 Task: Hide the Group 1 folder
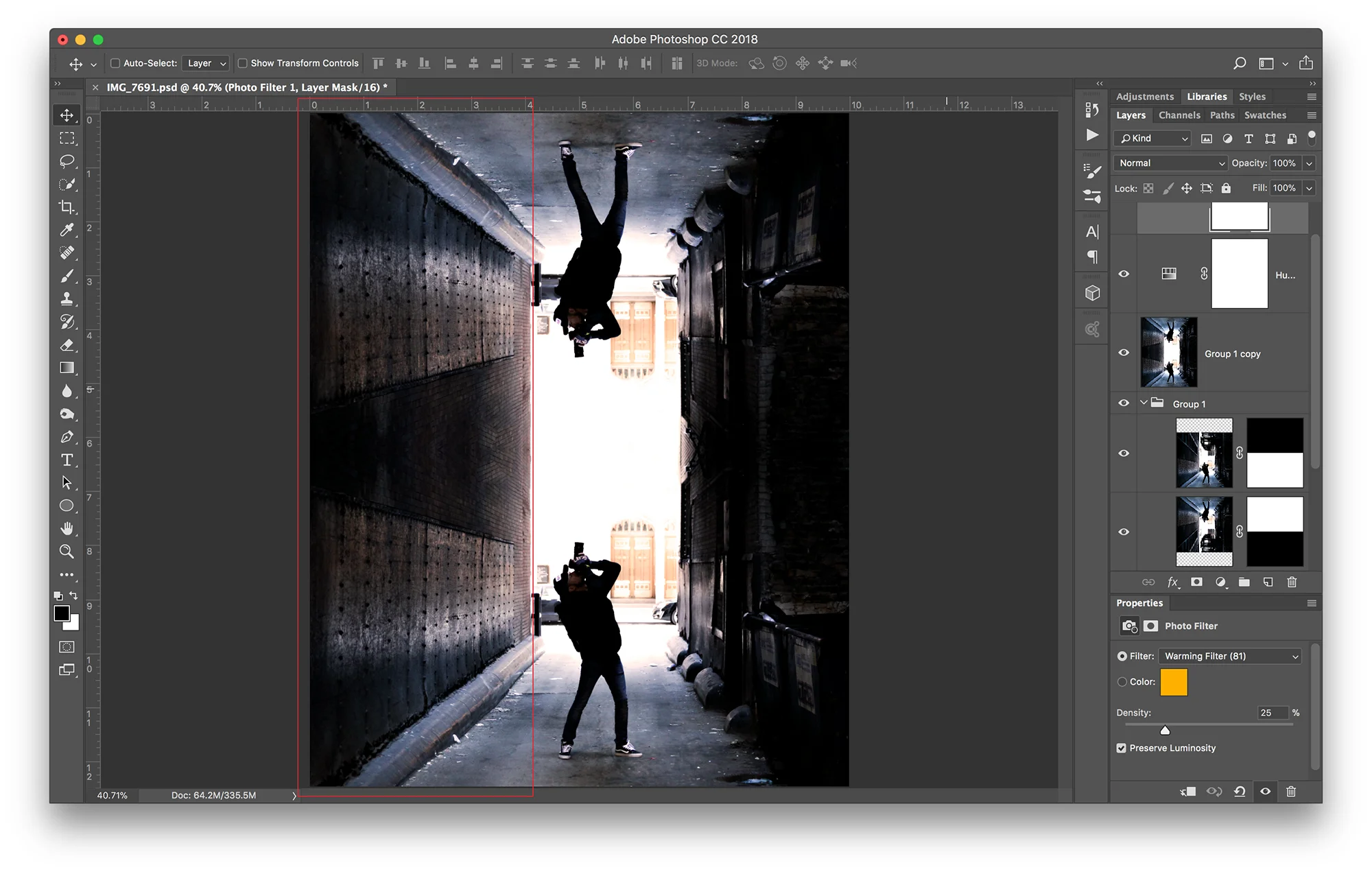click(x=1123, y=403)
